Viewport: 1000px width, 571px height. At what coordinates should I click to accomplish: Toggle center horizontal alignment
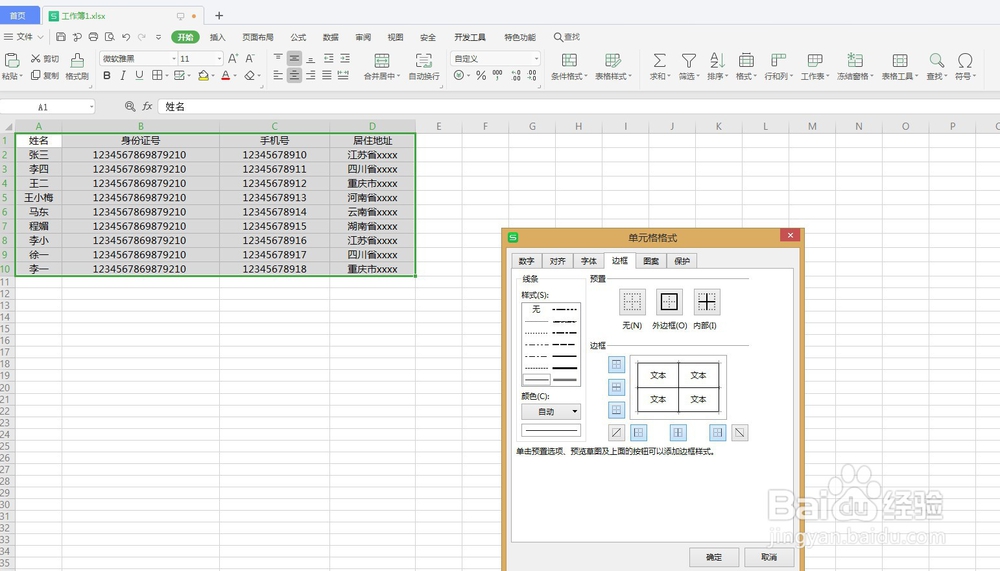click(x=294, y=75)
